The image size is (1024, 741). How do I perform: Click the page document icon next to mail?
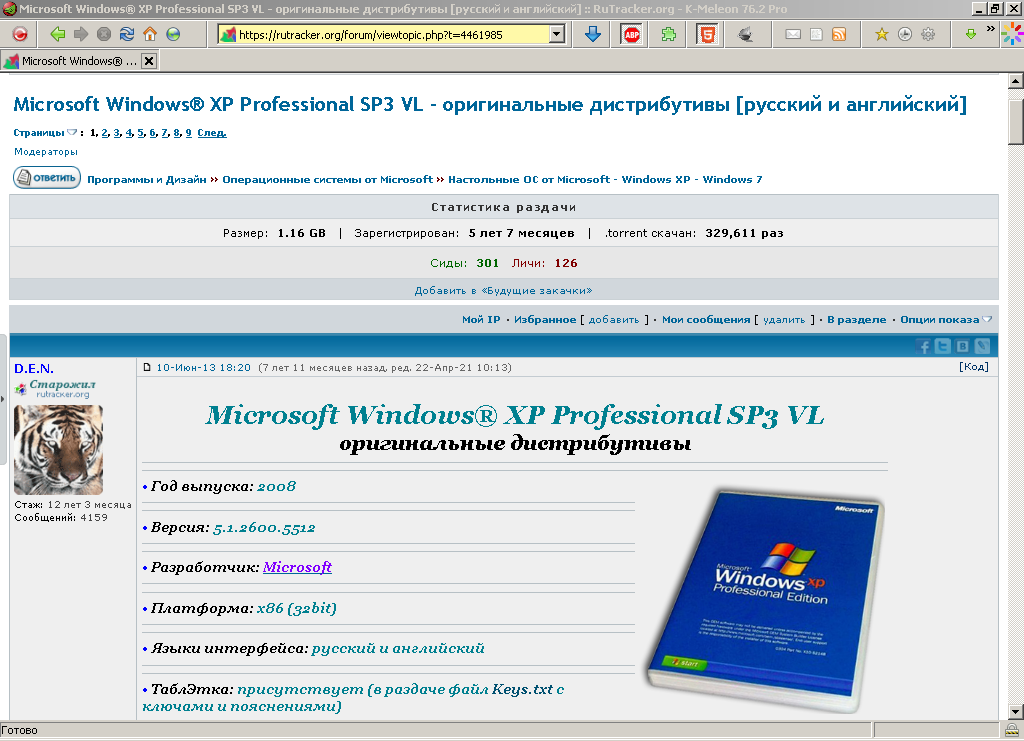tap(816, 34)
